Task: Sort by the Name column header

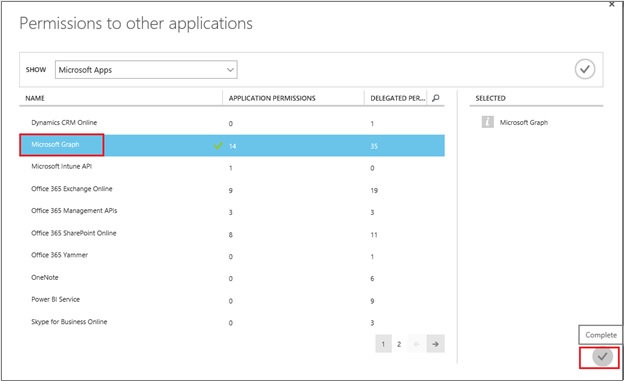Action: pos(35,98)
